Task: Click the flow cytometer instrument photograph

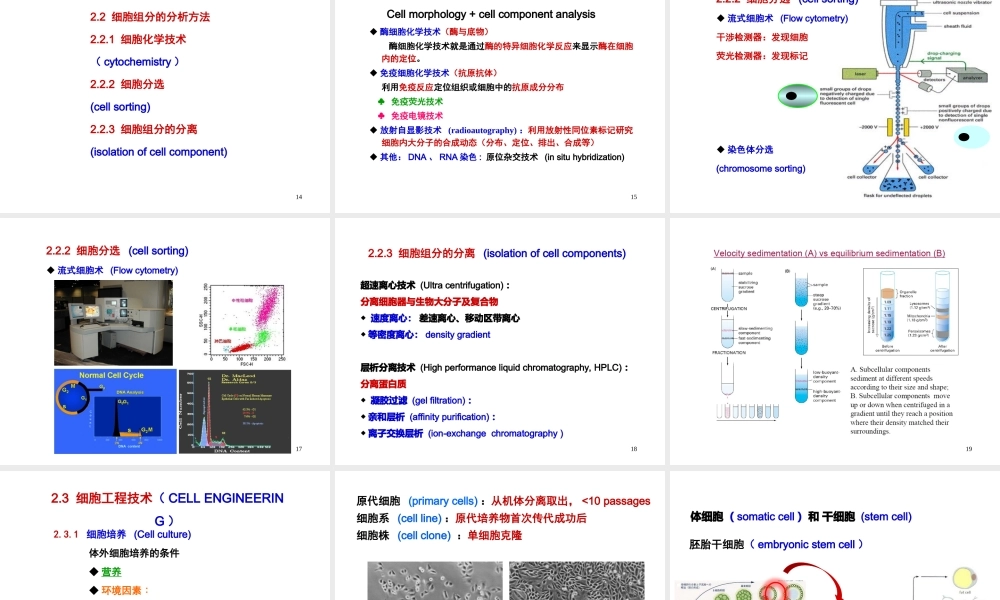Action: point(115,322)
